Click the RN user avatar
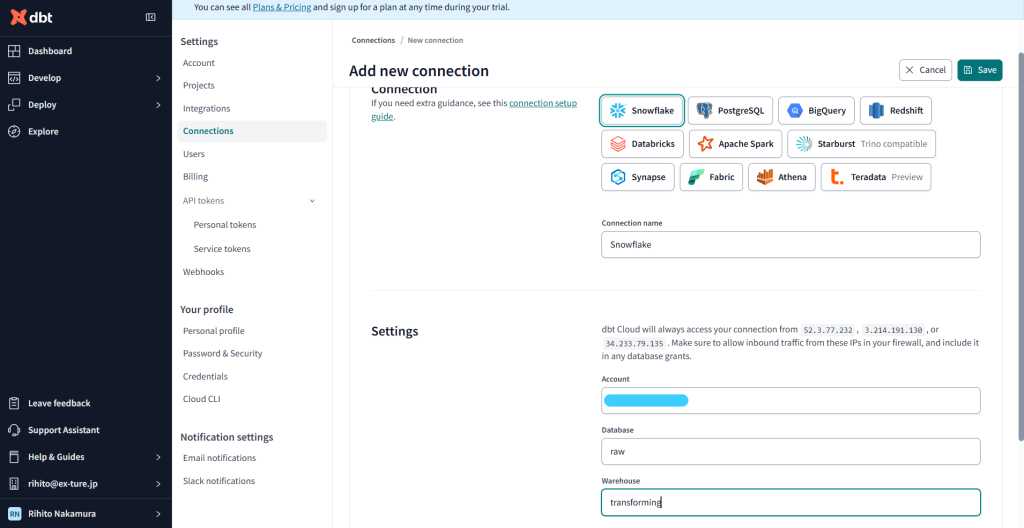This screenshot has height=528, width=1024. [x=14, y=514]
